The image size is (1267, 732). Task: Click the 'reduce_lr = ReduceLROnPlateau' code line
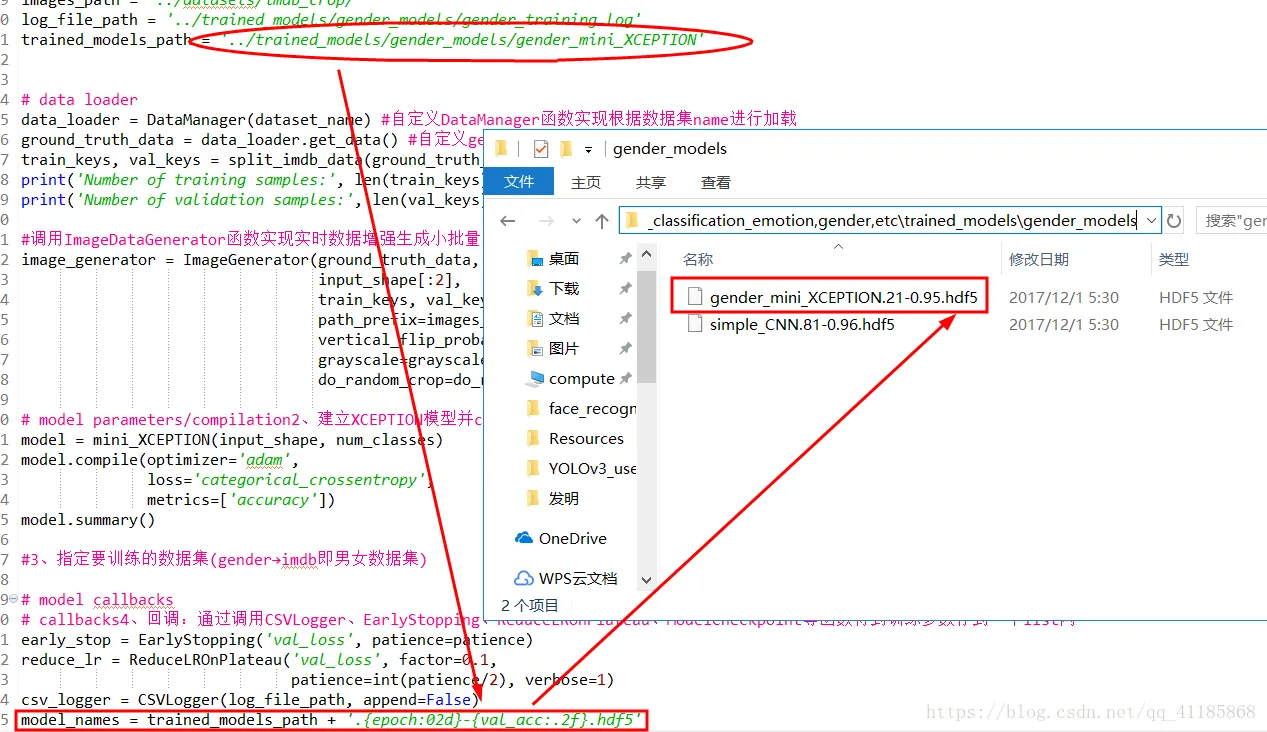point(259,660)
